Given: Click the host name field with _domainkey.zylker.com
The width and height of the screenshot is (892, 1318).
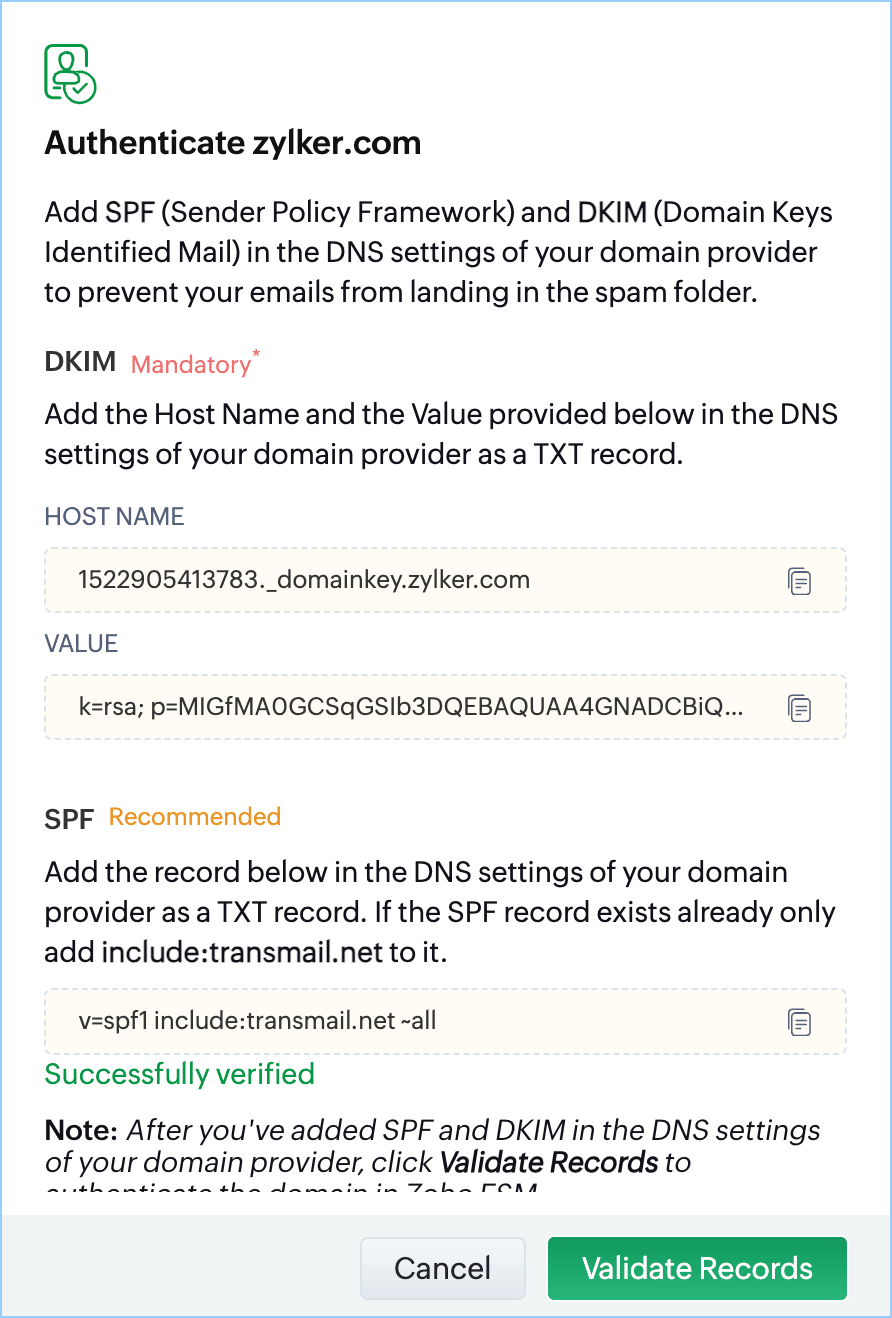Looking at the screenshot, I should coord(400,580).
